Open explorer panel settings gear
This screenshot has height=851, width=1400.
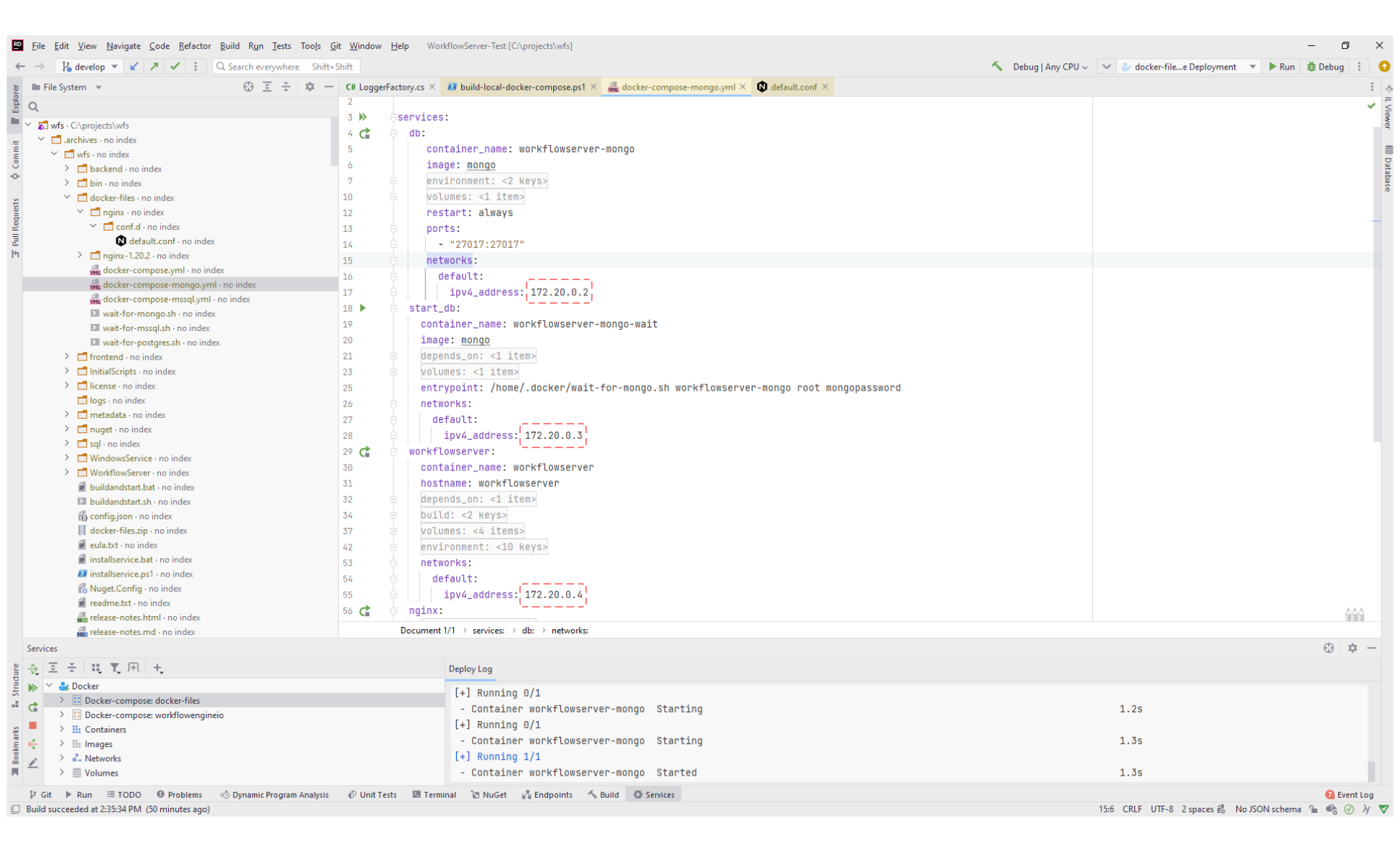(310, 87)
